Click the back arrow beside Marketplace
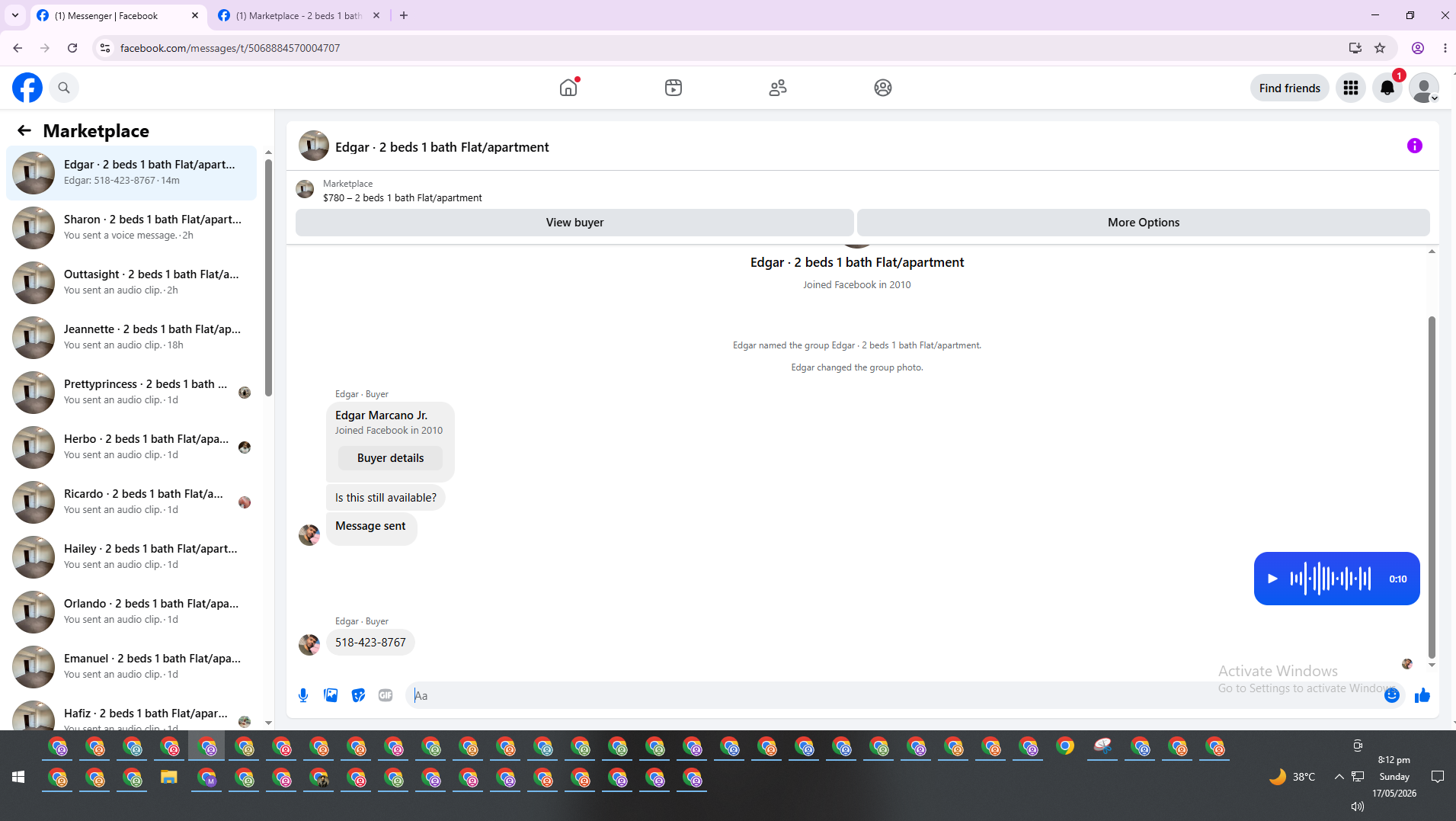 coord(24,130)
